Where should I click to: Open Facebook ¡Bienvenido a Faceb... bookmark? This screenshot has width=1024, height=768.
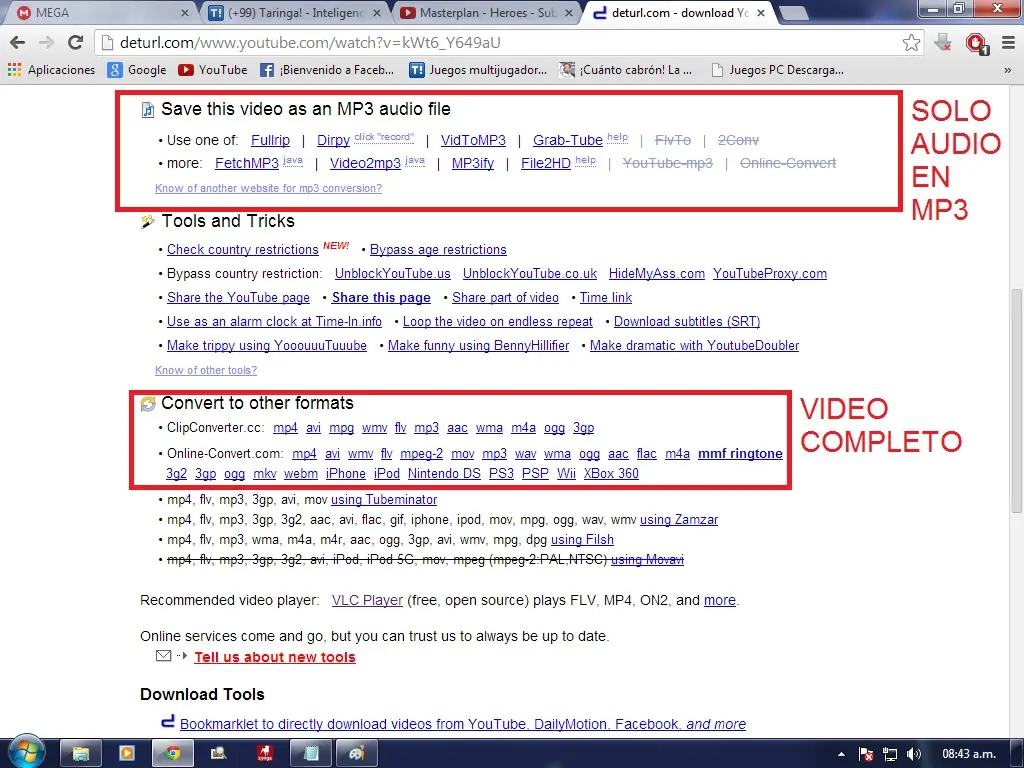pos(327,70)
